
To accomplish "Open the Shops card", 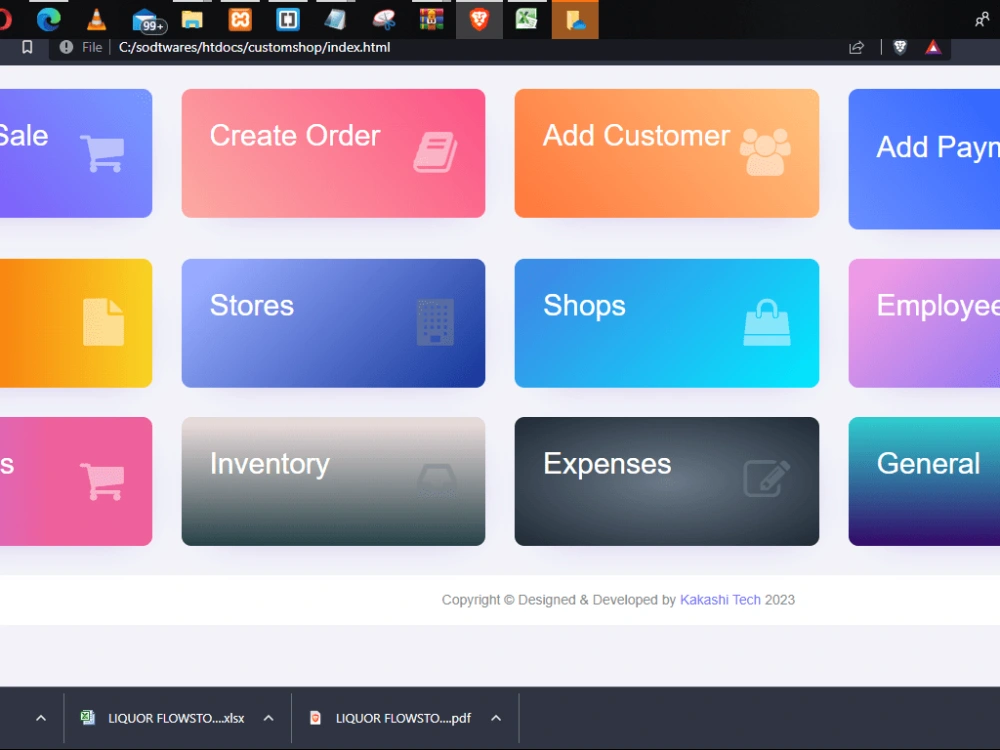I will (x=666, y=323).
